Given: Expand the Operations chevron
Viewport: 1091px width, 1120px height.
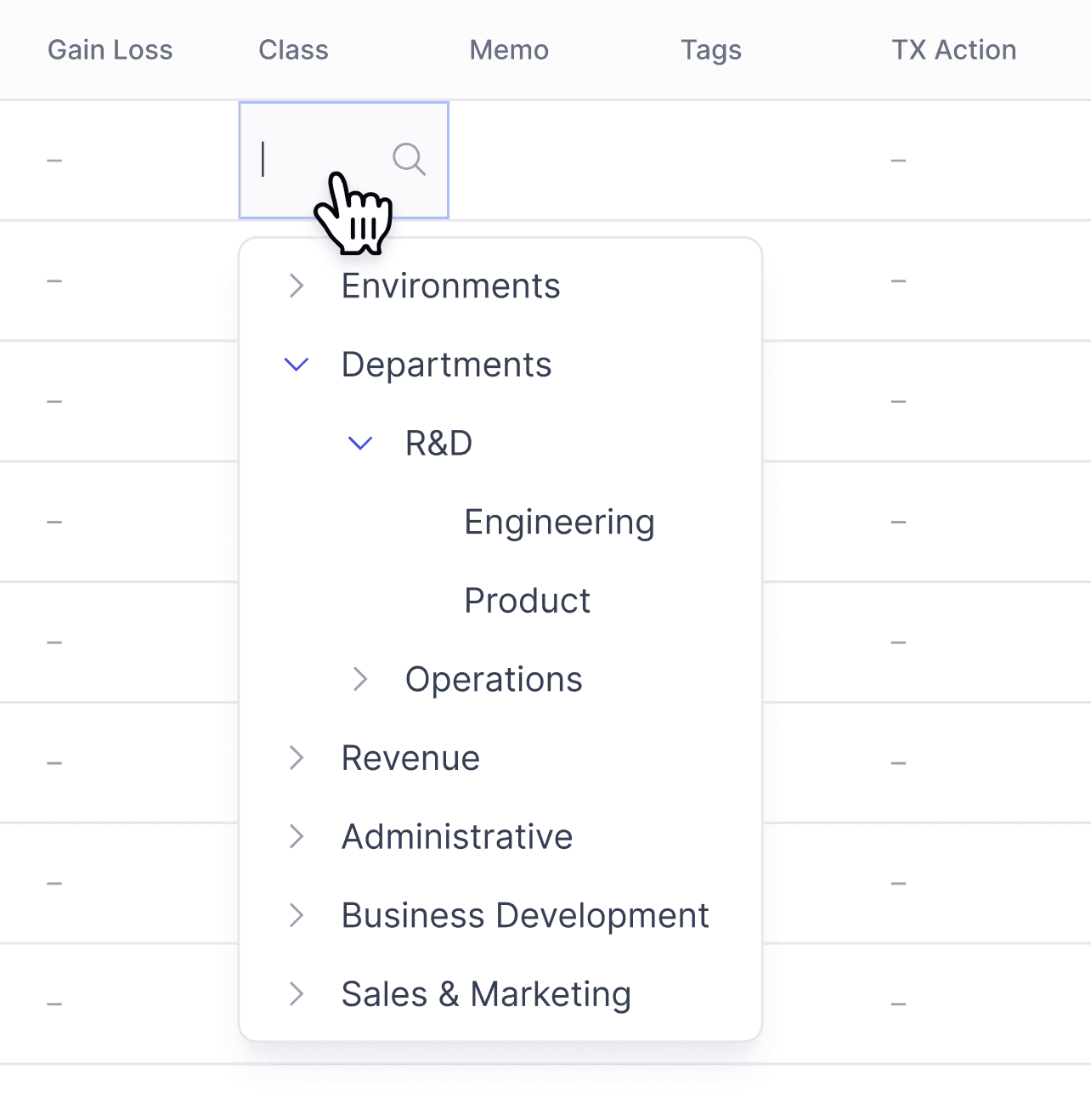Looking at the screenshot, I should point(360,679).
